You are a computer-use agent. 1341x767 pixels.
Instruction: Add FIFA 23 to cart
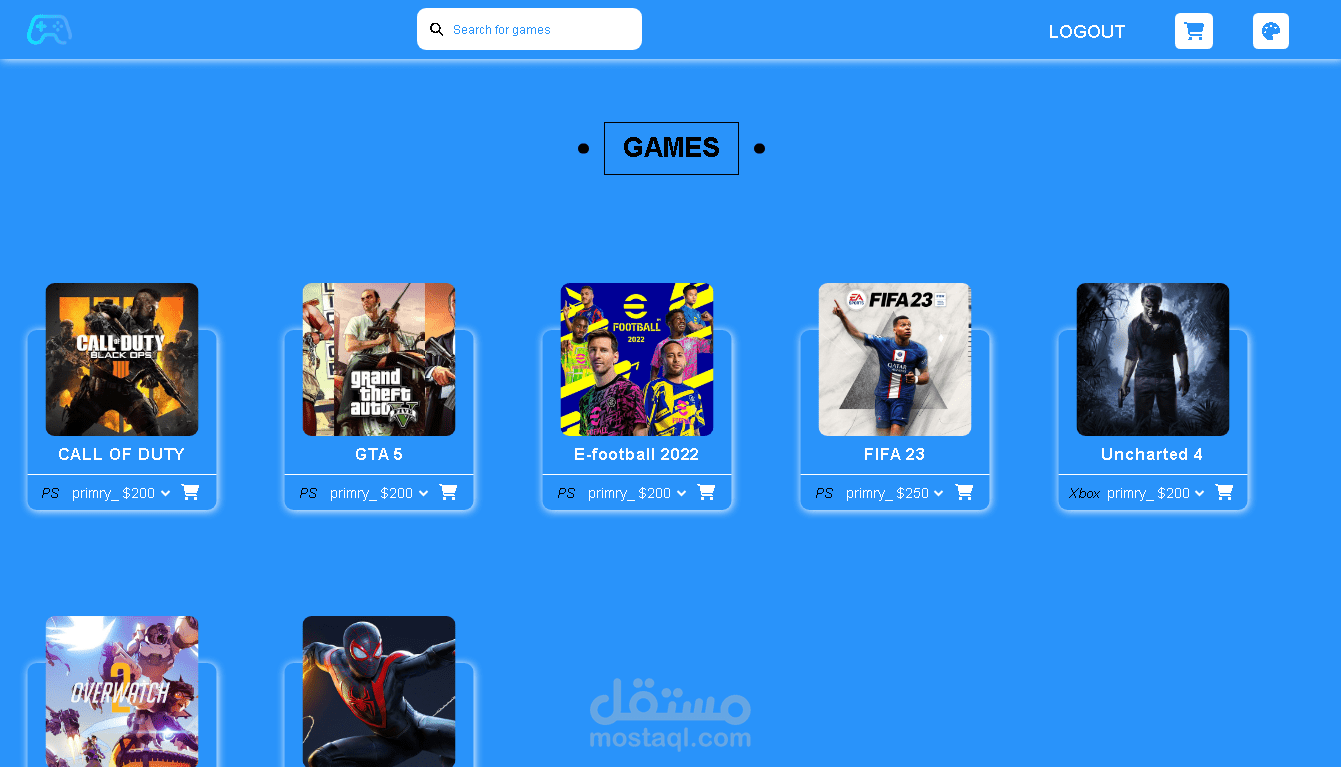point(964,492)
